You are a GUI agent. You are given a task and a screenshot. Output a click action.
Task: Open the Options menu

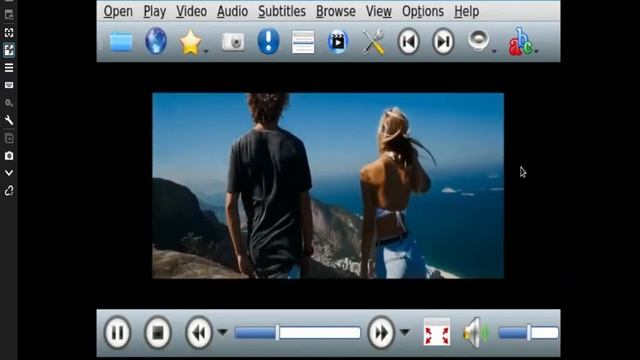pos(423,11)
